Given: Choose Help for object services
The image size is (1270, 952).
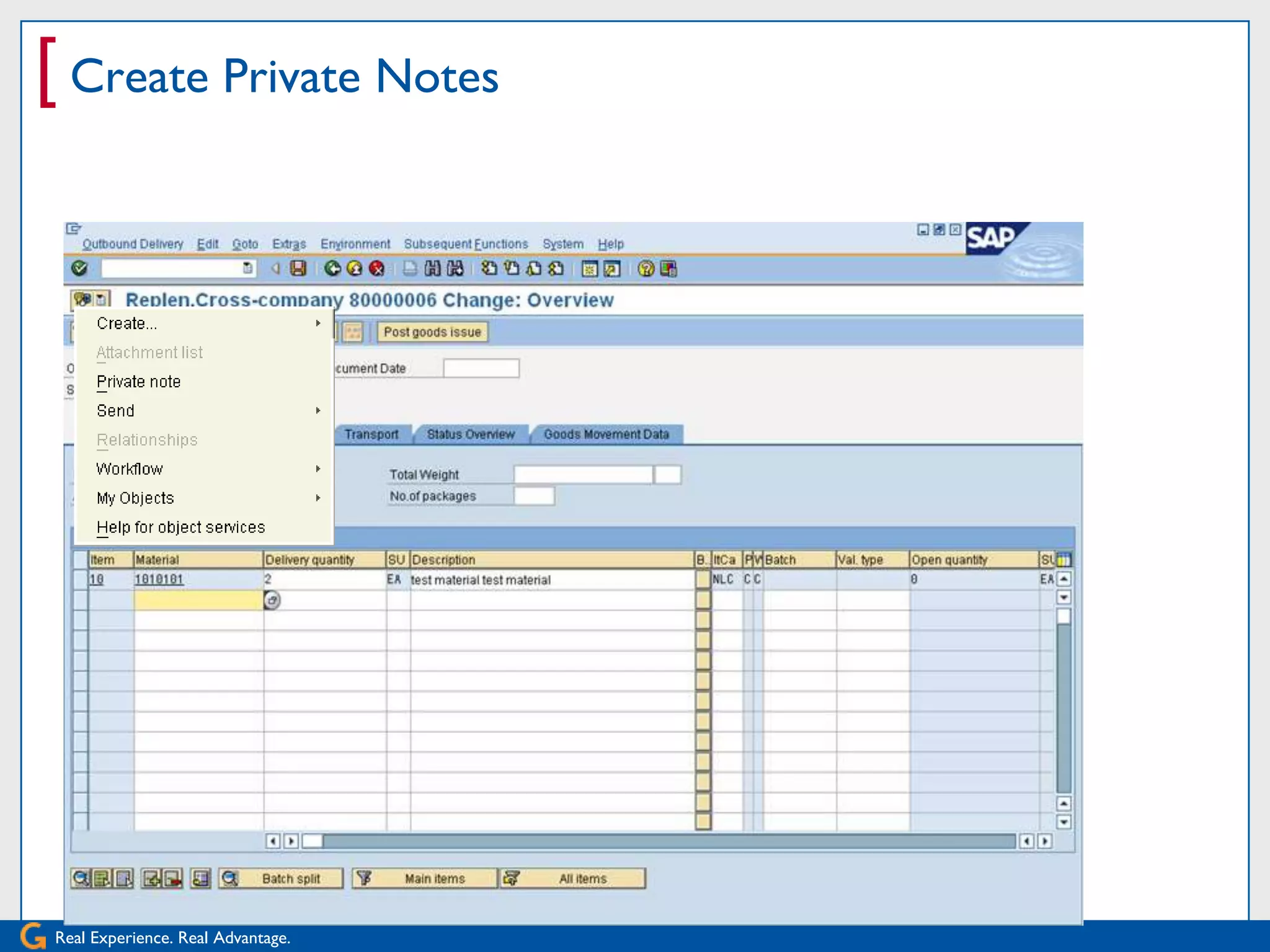Looking at the screenshot, I should [181, 527].
